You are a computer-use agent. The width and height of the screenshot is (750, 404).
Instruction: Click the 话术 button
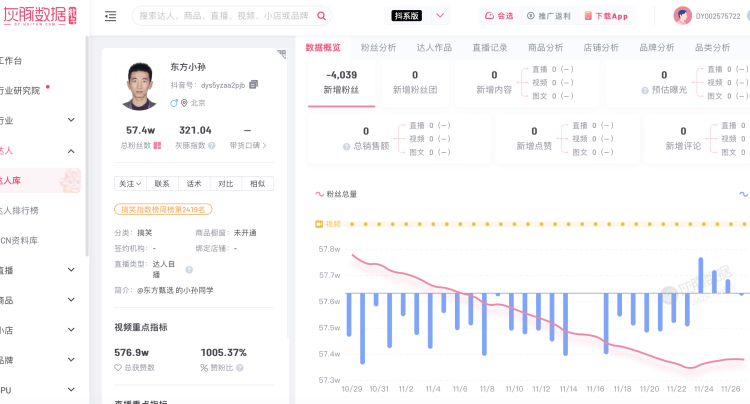194,184
